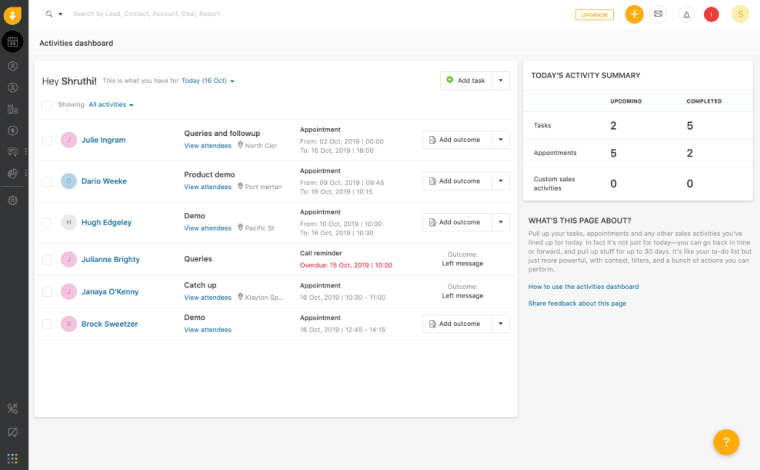This screenshot has width=760, height=470.
Task: Open the red notification badge showing 1
Action: (711, 14)
